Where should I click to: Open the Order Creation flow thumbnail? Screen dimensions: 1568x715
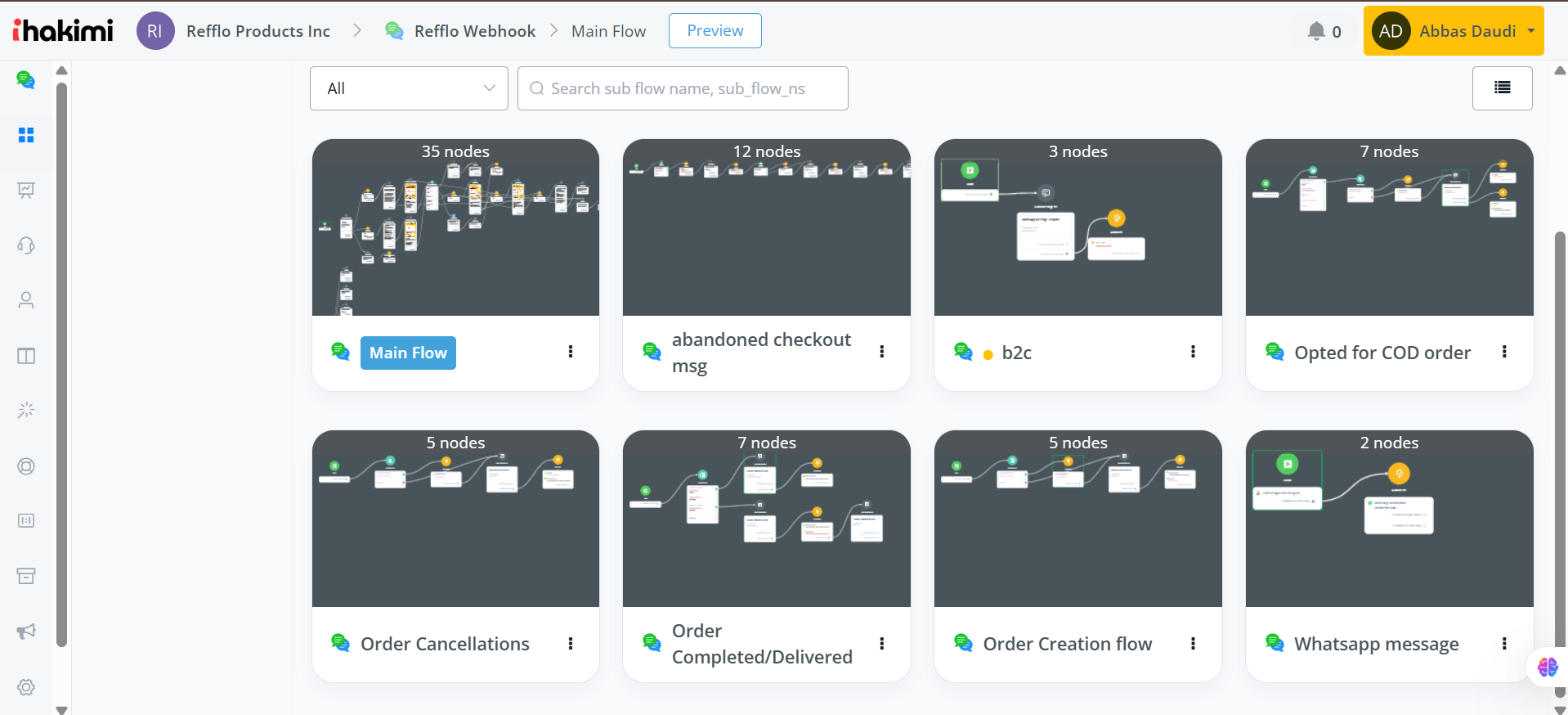click(1077, 519)
